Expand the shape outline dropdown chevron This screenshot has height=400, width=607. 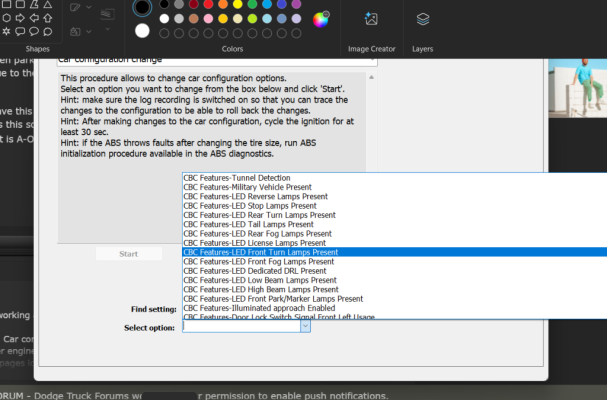pyautogui.click(x=89, y=7)
